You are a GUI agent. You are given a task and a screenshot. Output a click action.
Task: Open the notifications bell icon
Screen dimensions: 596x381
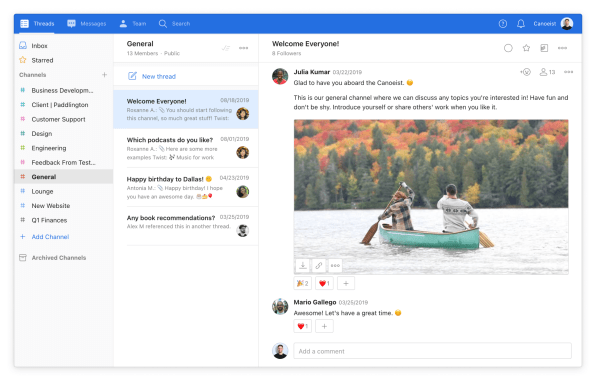pos(521,24)
